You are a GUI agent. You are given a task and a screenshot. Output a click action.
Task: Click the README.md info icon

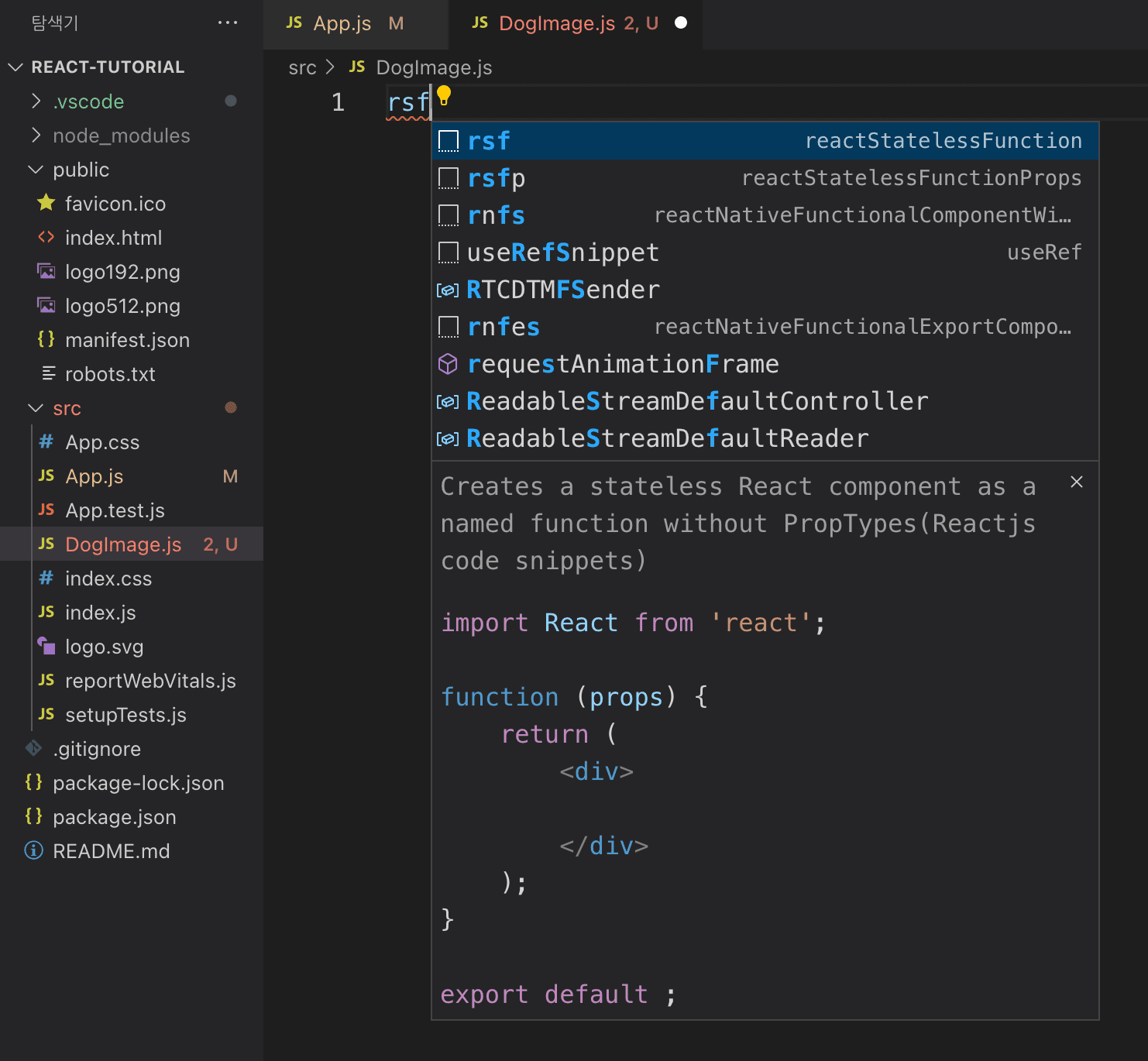click(34, 850)
